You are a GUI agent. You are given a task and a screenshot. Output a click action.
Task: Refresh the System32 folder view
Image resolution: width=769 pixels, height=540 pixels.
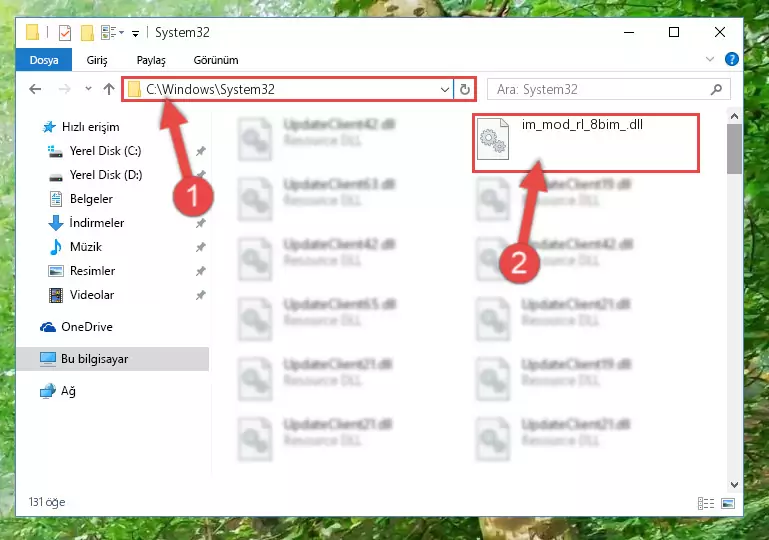[x=464, y=89]
